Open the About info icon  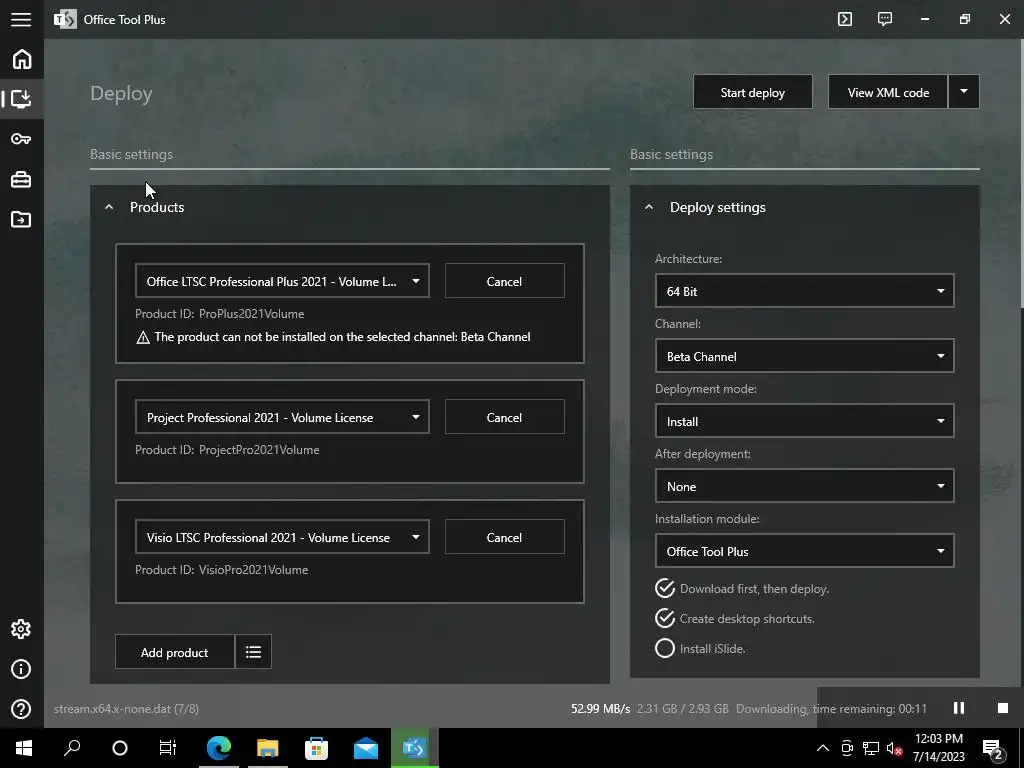click(x=21, y=669)
